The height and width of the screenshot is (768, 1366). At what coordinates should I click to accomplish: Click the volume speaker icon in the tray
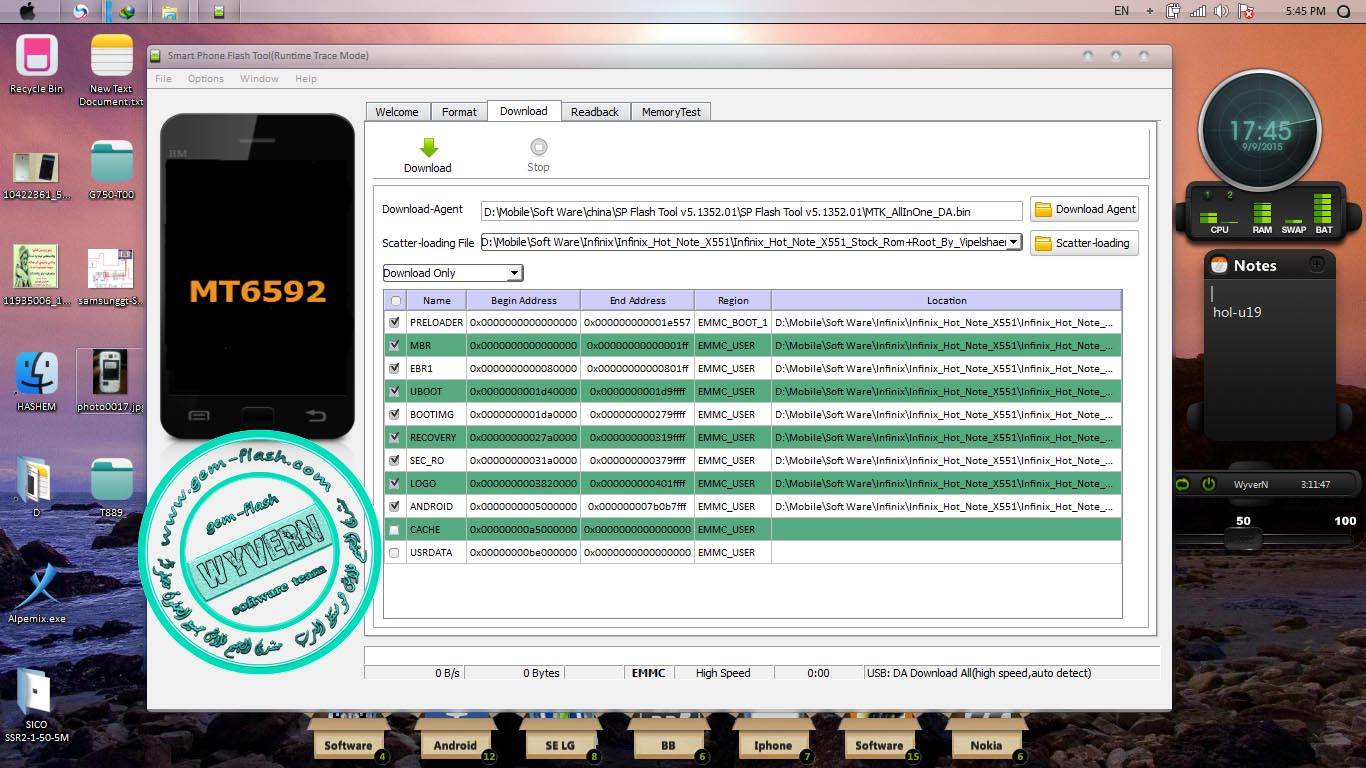(1221, 11)
